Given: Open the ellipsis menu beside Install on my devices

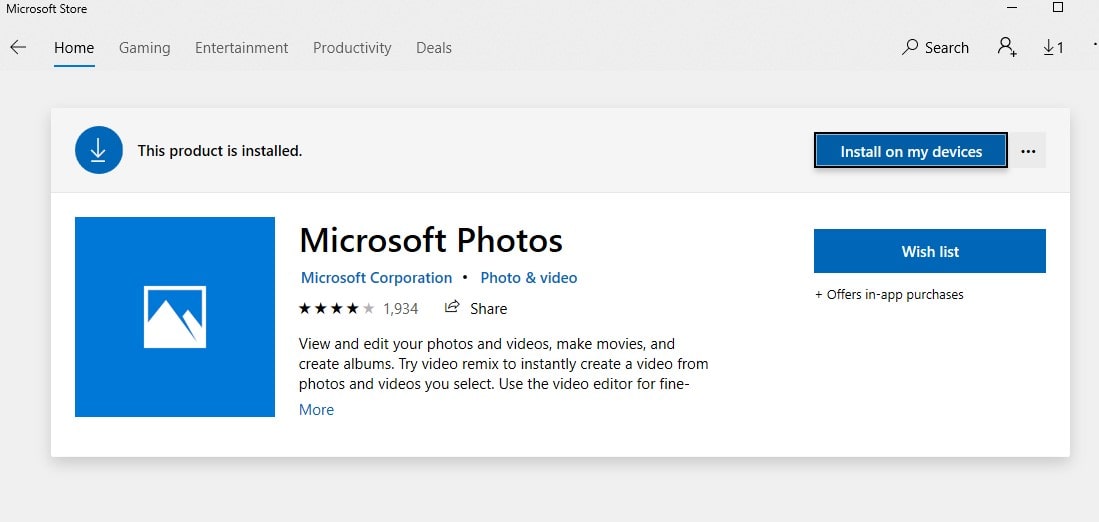Looking at the screenshot, I should pos(1028,151).
